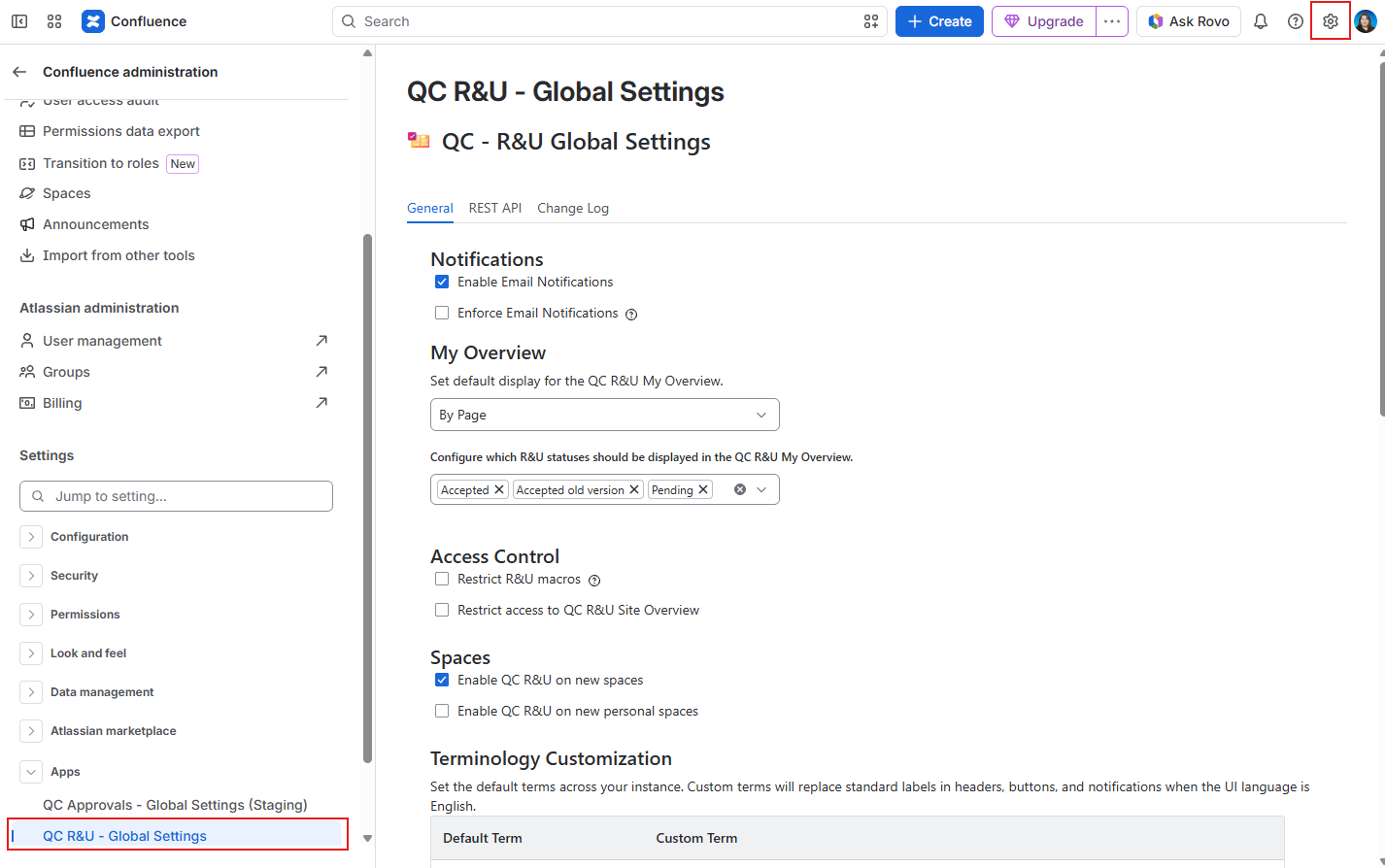Remove the Accepted status tag
The width and height of the screenshot is (1385, 868).
click(499, 489)
